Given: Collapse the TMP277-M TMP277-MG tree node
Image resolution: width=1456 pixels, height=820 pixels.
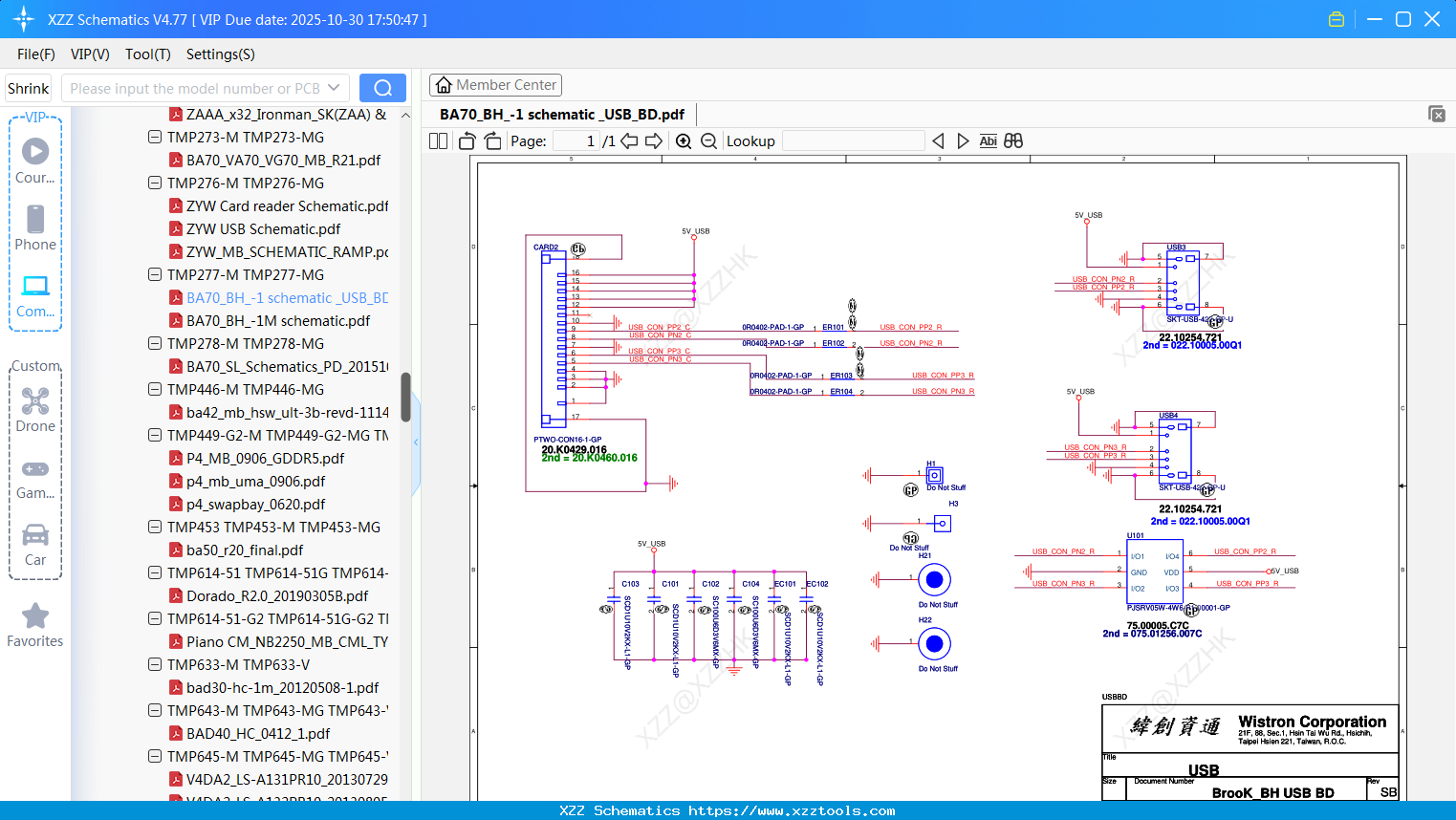Looking at the screenshot, I should click(x=155, y=275).
